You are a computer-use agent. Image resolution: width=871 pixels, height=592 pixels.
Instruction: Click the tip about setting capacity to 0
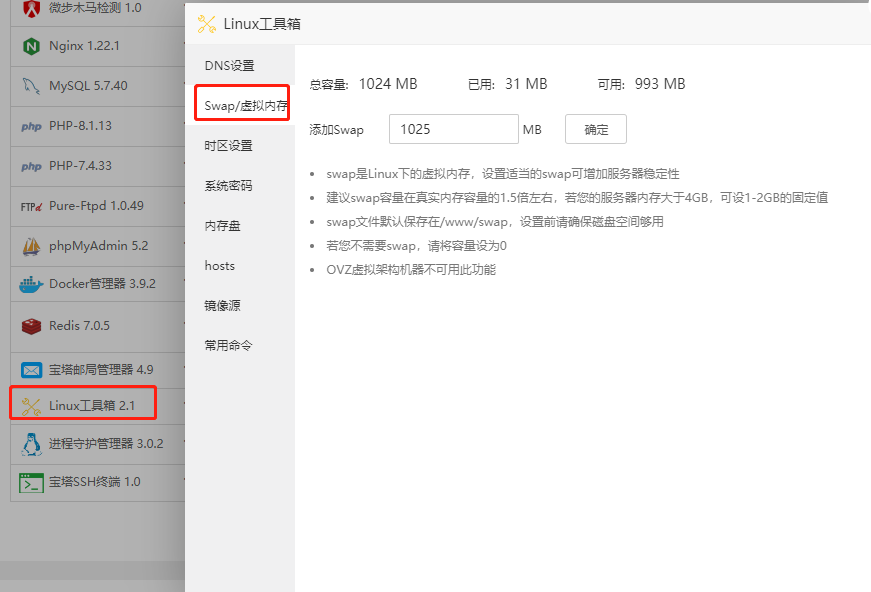point(417,246)
